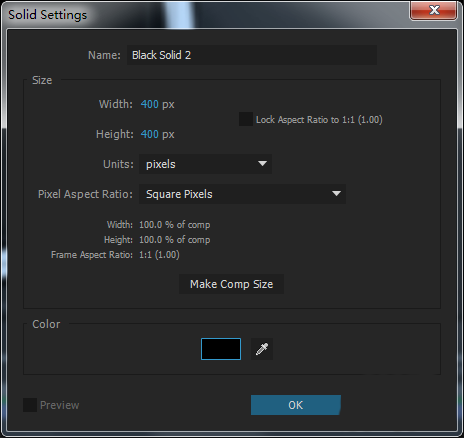Open the Pixel Aspect Ratio dropdown
This screenshot has height=438, width=464.
pyautogui.click(x=242, y=194)
